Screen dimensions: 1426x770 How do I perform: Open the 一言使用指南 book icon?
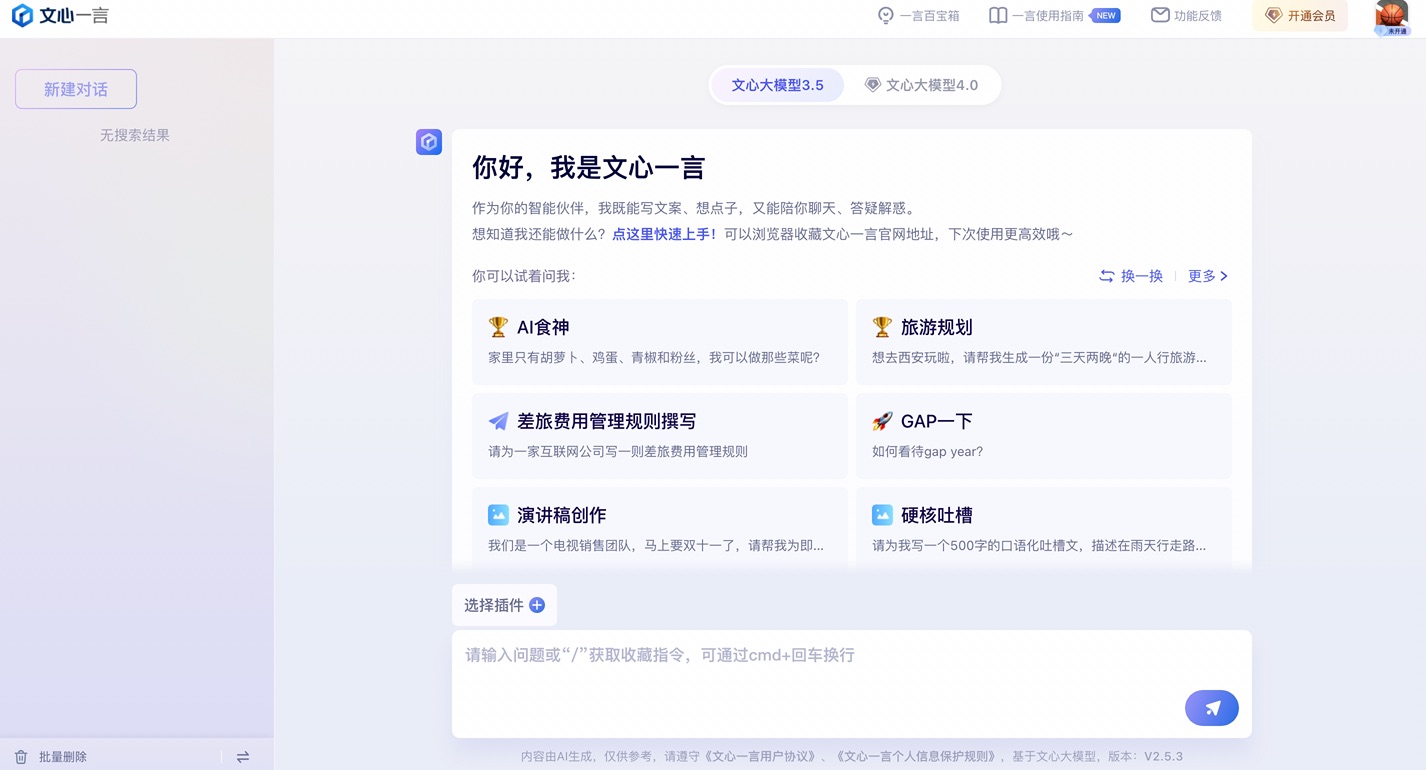pyautogui.click(x=998, y=15)
